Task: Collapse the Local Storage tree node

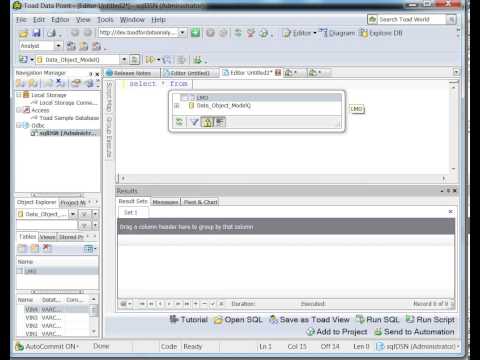Action: click(19, 95)
